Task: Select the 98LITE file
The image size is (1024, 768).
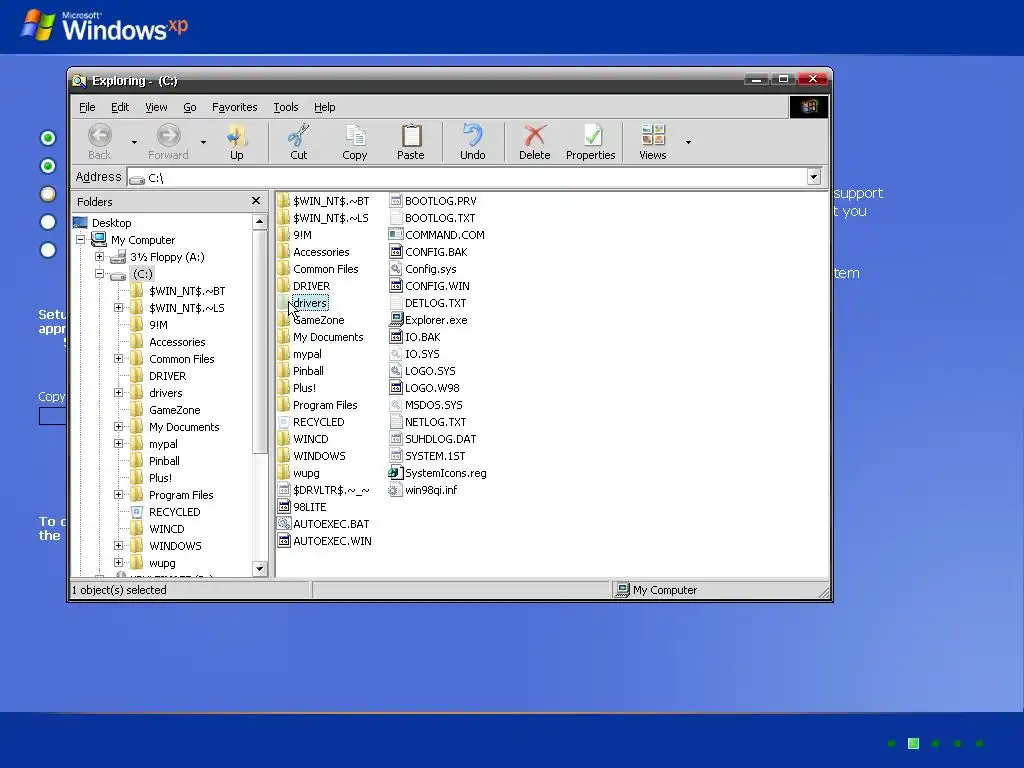Action: 302,507
